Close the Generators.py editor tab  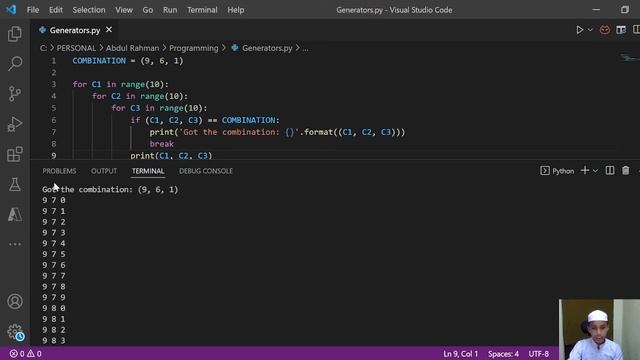click(109, 30)
